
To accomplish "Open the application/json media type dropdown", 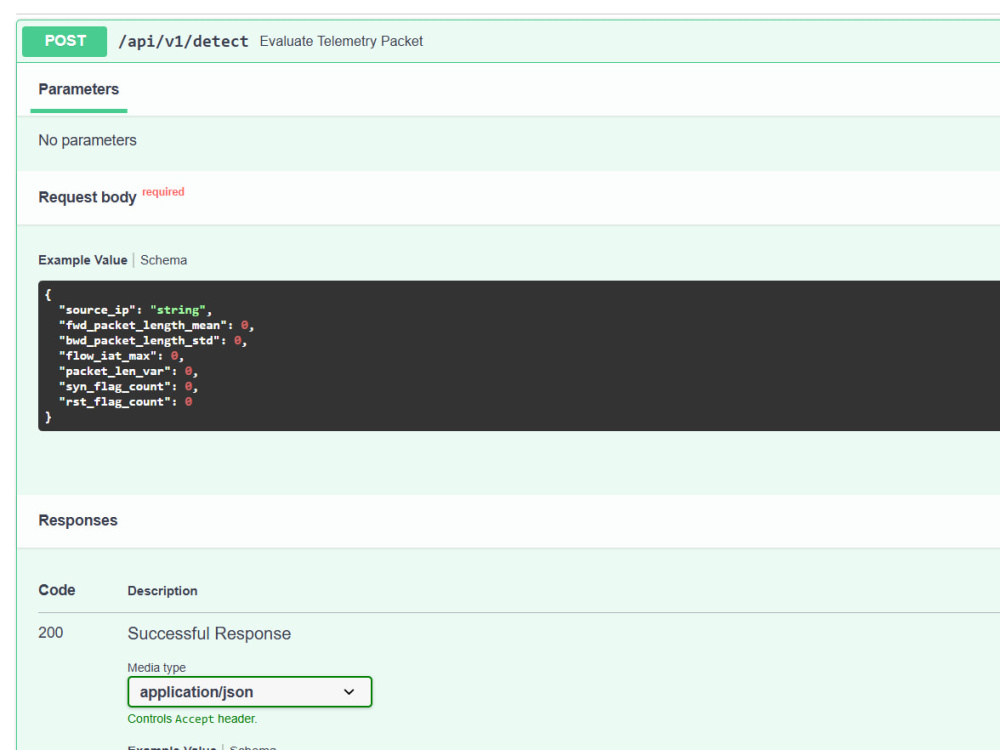I will [x=249, y=692].
